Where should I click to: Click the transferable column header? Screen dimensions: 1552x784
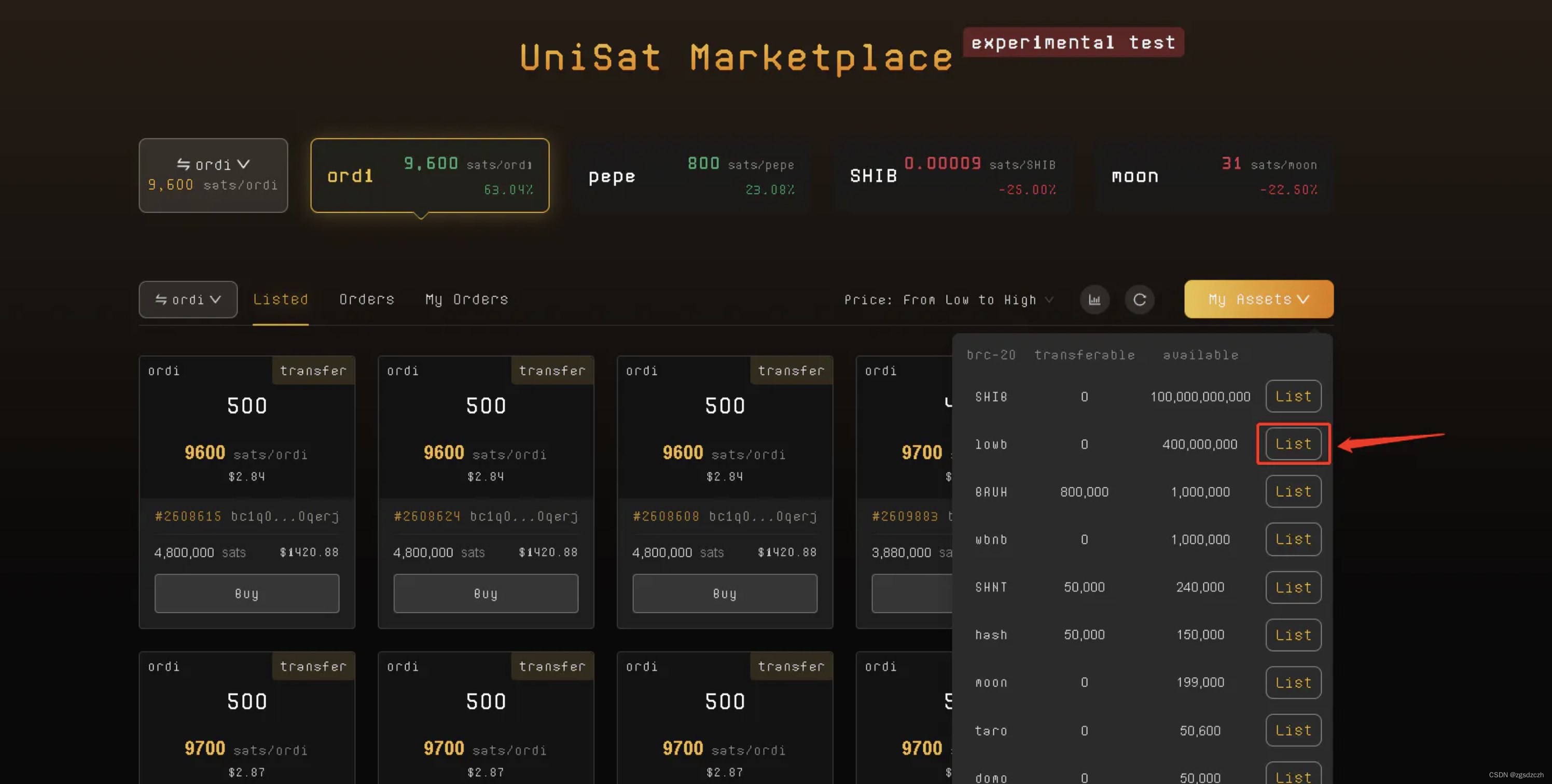pos(1085,355)
